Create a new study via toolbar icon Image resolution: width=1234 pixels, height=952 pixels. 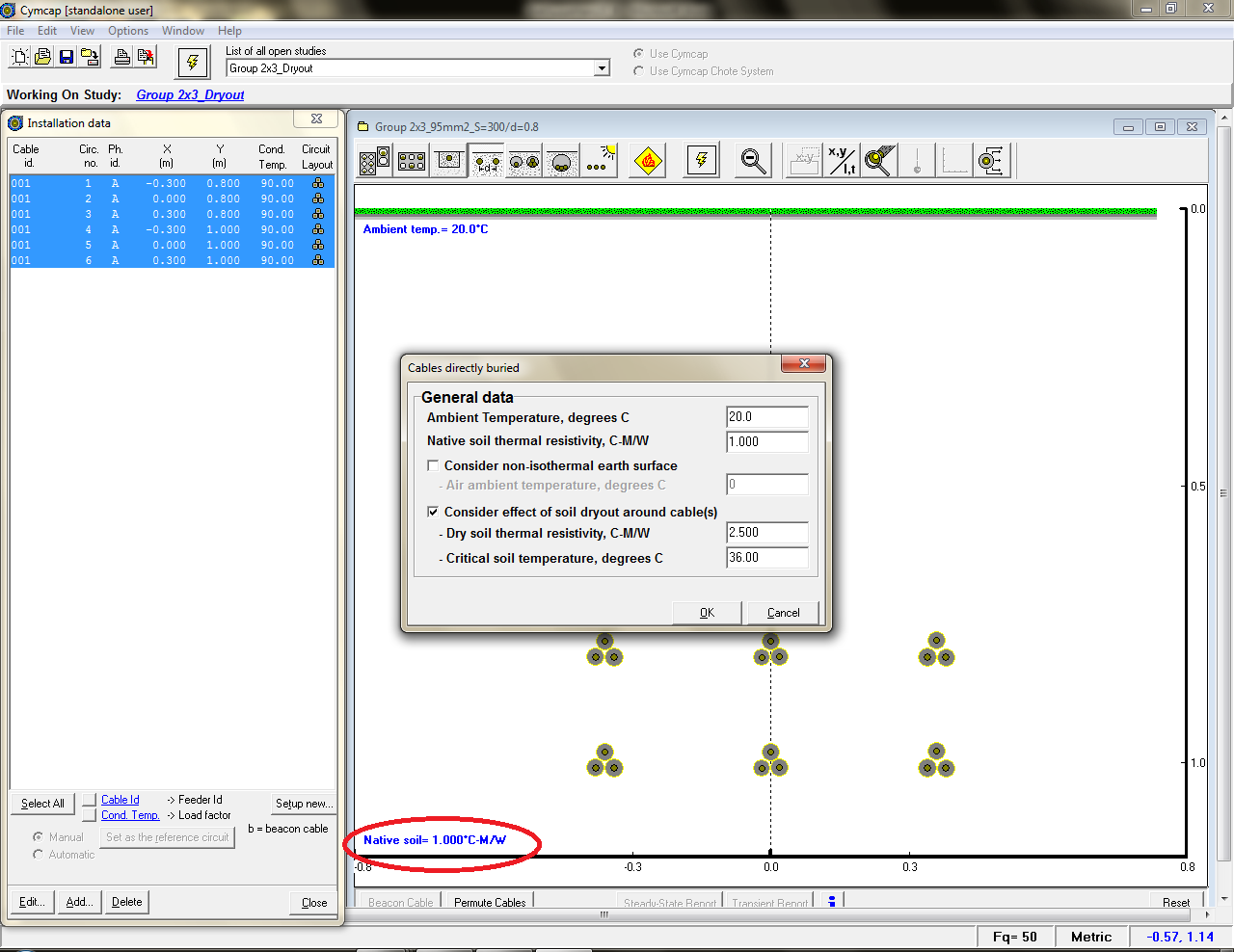(19, 58)
